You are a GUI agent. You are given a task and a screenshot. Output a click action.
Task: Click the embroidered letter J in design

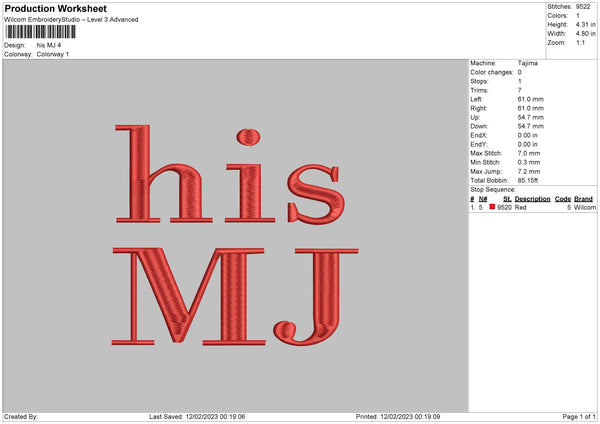311,296
